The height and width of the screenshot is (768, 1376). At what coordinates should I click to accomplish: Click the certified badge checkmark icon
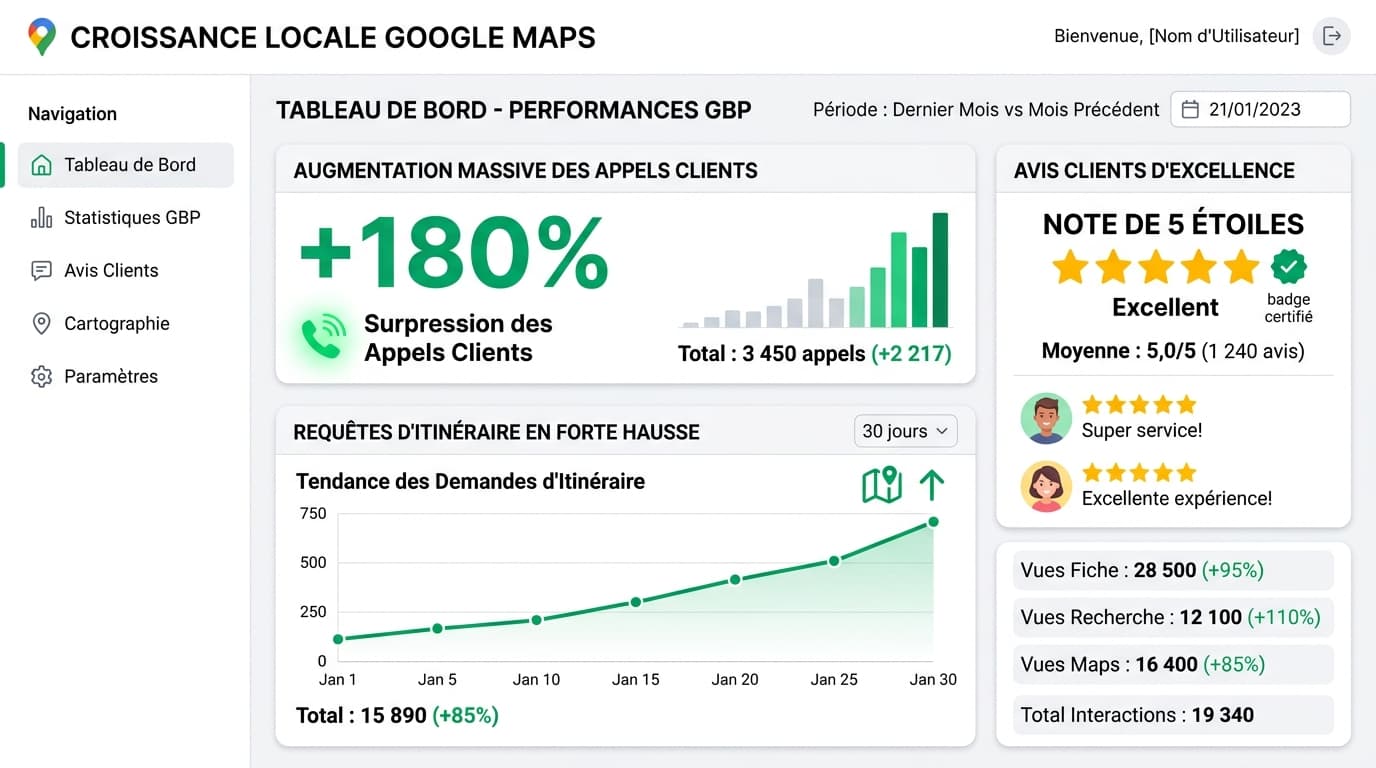point(1289,266)
